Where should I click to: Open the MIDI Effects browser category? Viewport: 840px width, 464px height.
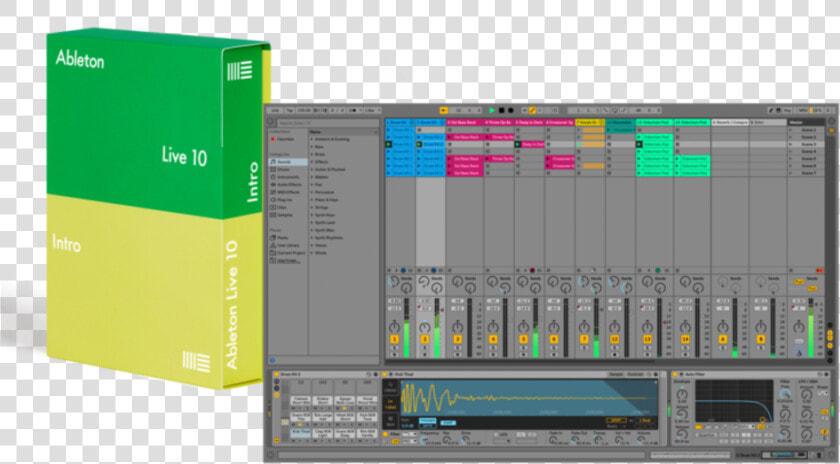coord(287,192)
